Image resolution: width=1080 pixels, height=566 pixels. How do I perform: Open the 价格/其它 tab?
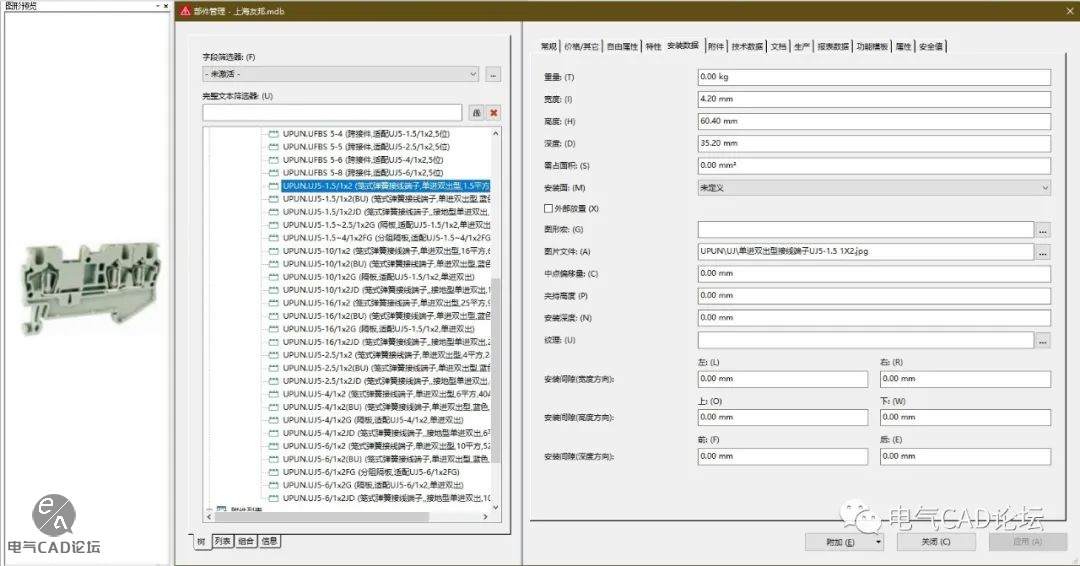[x=581, y=46]
